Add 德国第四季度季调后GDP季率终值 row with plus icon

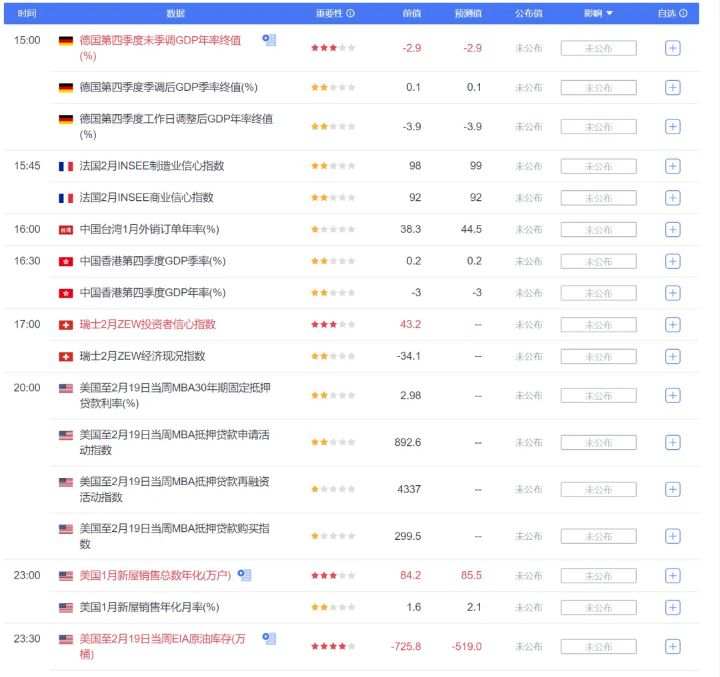pos(672,87)
